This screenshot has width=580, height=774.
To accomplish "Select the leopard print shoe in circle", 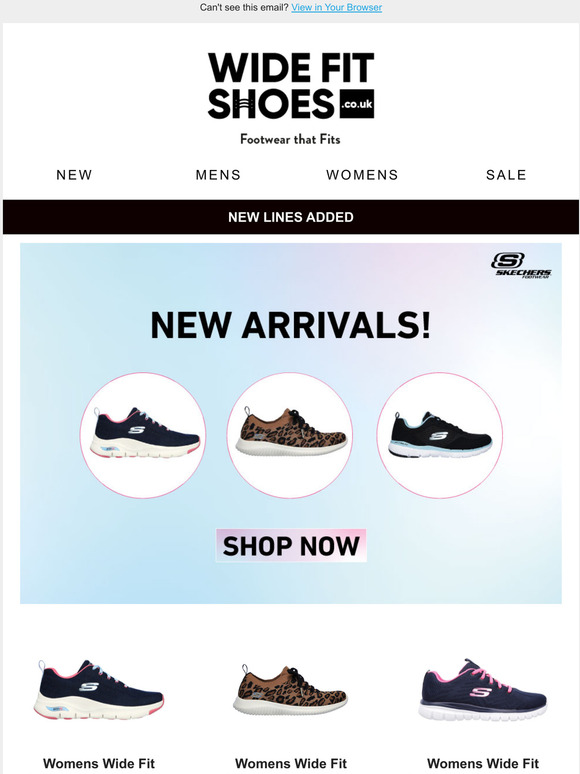I will pos(290,435).
